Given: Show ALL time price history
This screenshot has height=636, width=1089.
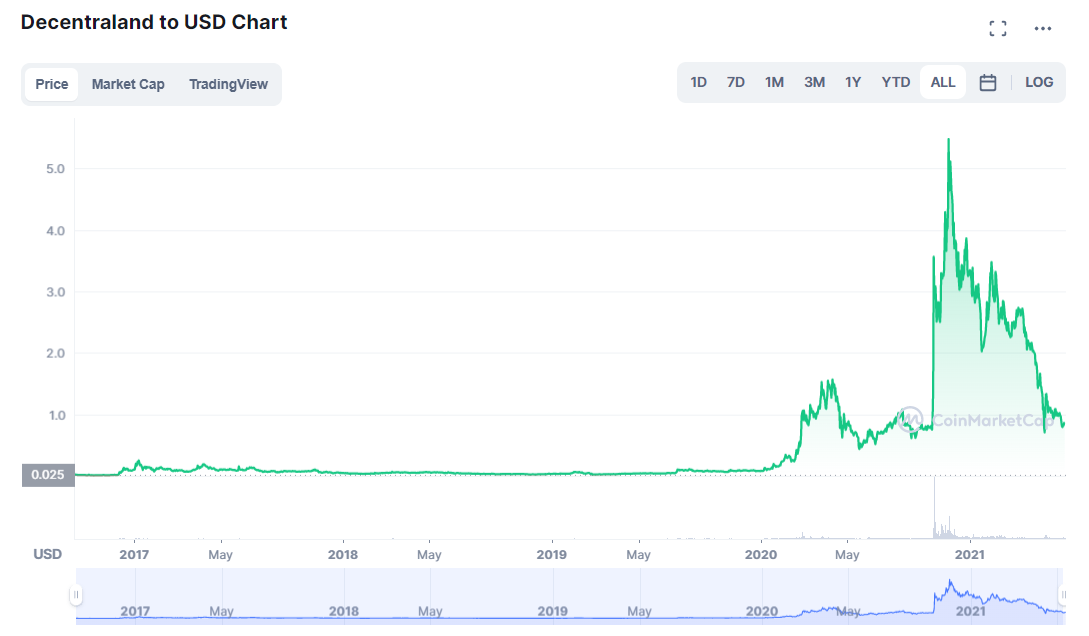Looking at the screenshot, I should [x=943, y=83].
